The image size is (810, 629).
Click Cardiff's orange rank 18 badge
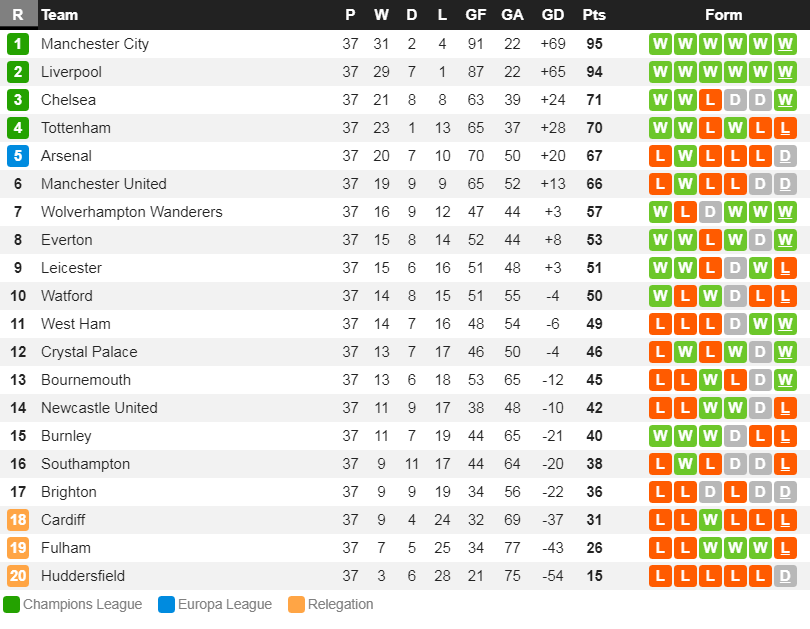(18, 520)
